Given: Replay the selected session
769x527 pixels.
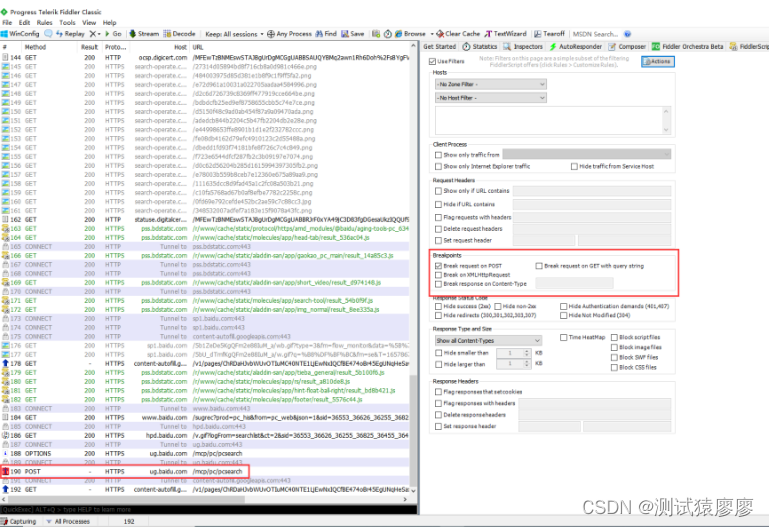Looking at the screenshot, I should click(x=71, y=34).
